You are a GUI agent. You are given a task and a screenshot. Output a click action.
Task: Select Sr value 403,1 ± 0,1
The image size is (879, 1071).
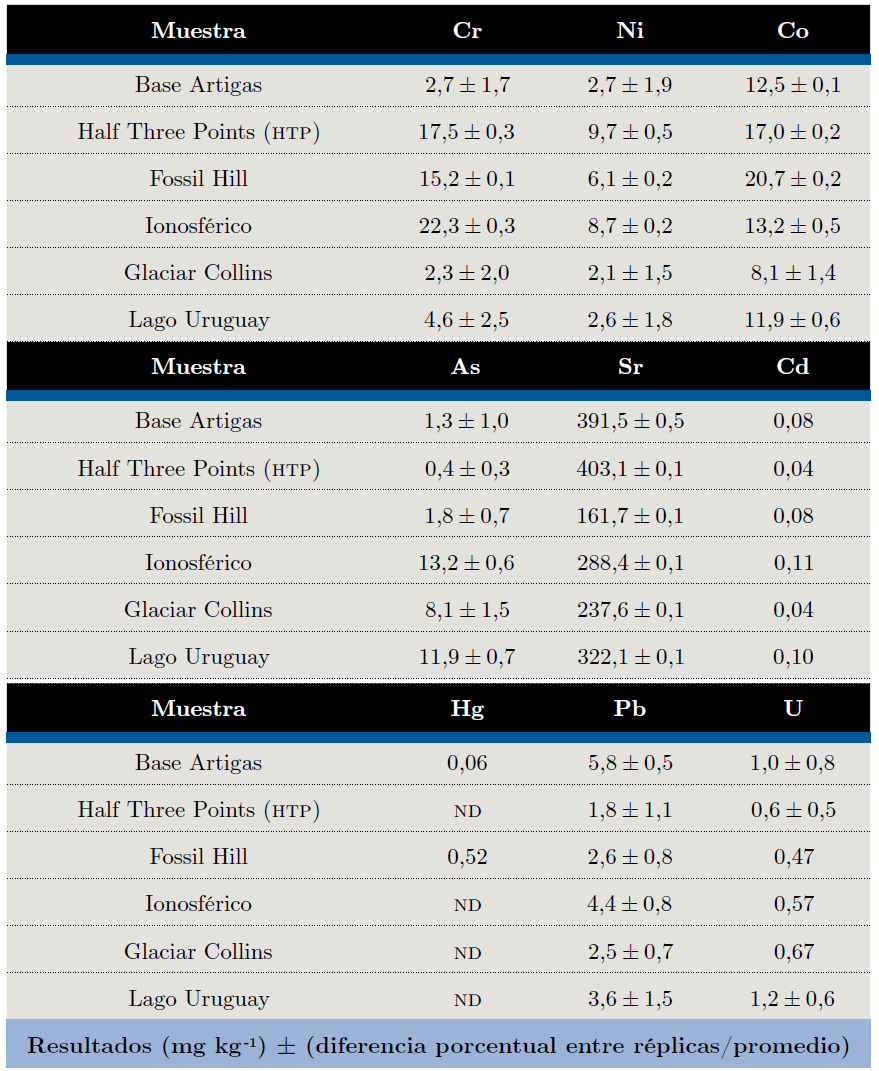[630, 468]
